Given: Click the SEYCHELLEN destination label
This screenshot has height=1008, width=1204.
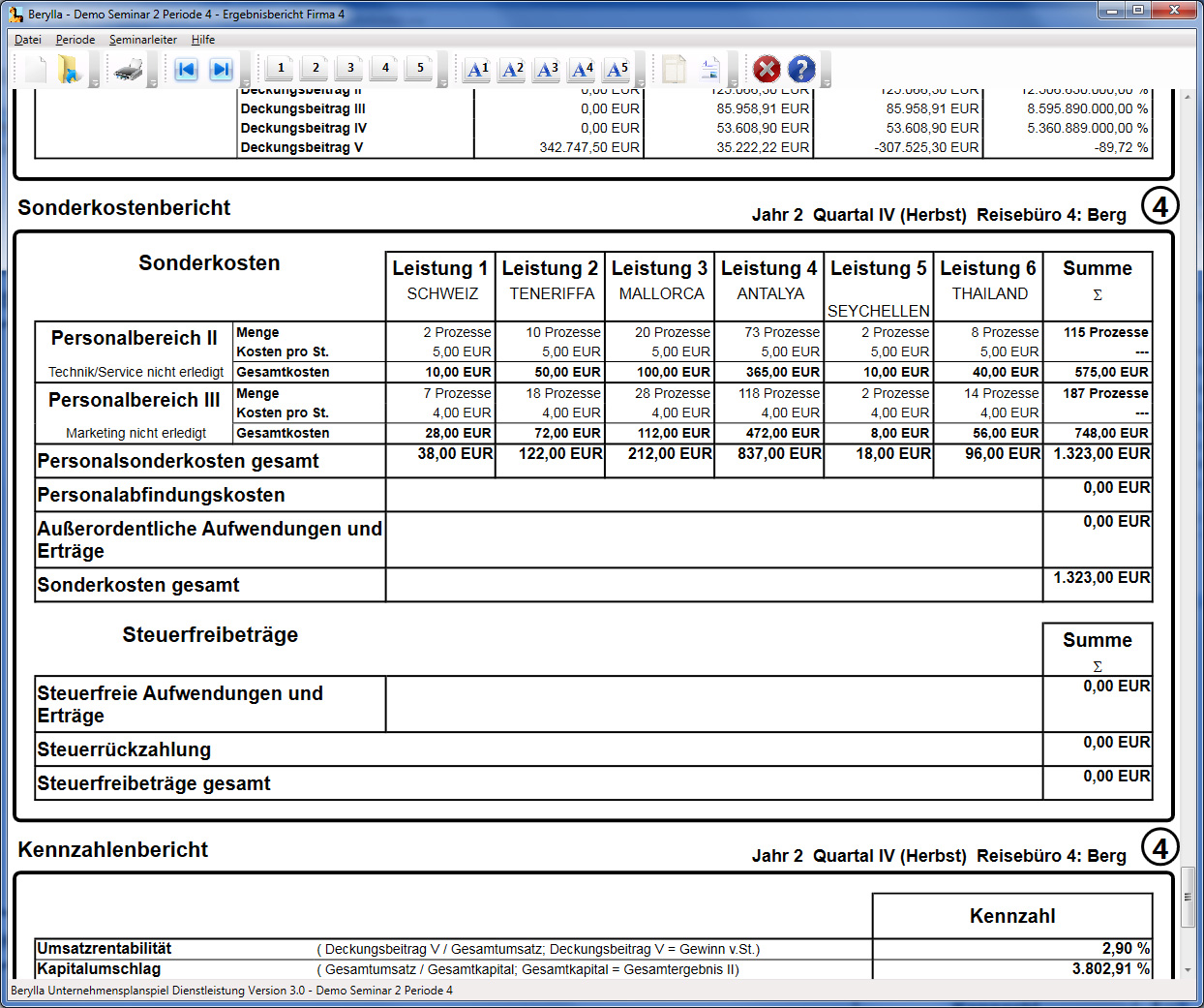Looking at the screenshot, I should pyautogui.click(x=879, y=311).
